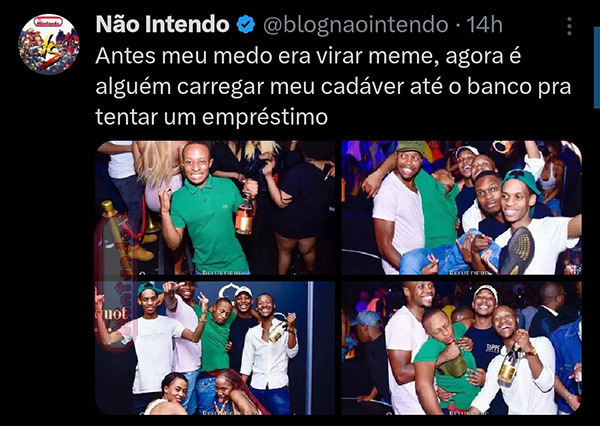The height and width of the screenshot is (426, 600).
Task: Open the three-dot more options menu
Action: (x=569, y=26)
